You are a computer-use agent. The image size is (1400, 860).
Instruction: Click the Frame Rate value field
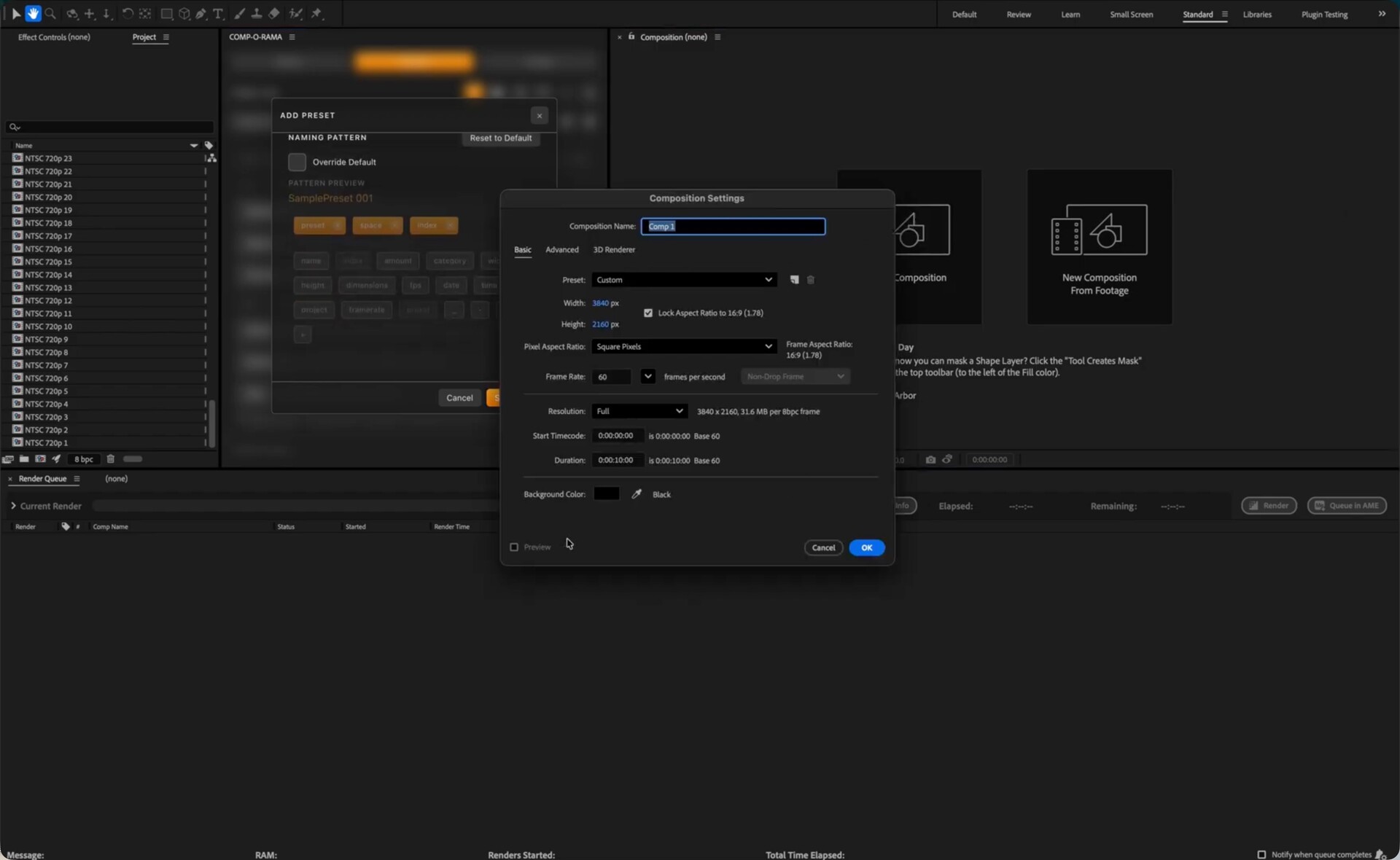click(611, 377)
